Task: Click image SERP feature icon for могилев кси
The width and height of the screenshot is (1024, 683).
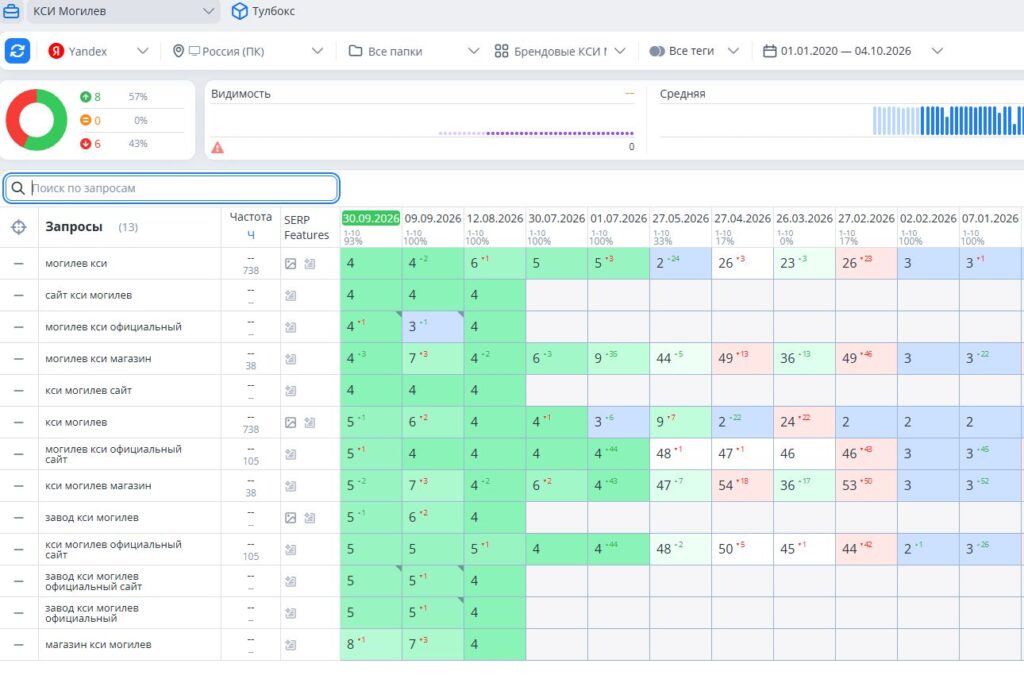Action: coord(291,264)
